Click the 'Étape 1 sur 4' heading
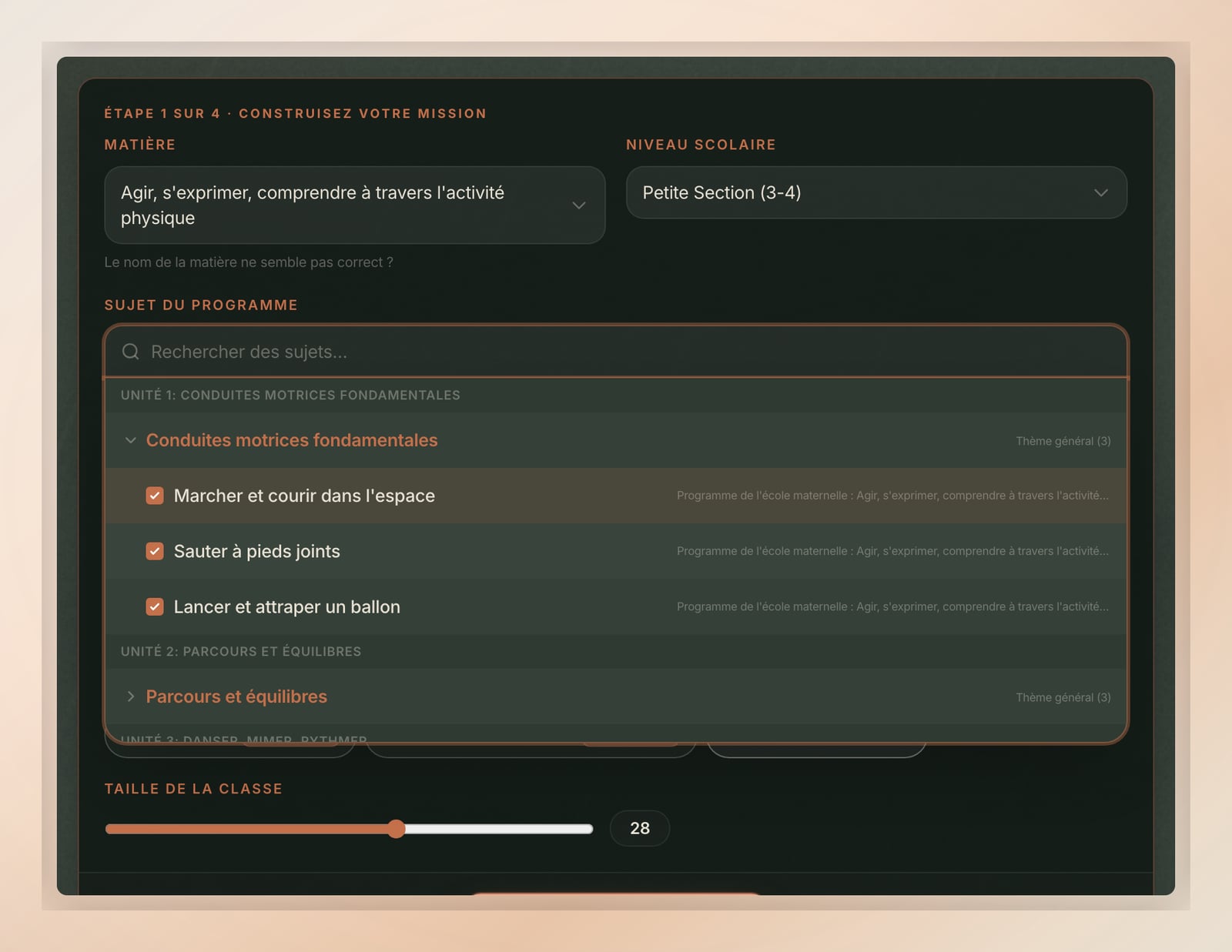The height and width of the screenshot is (952, 1232). (296, 113)
